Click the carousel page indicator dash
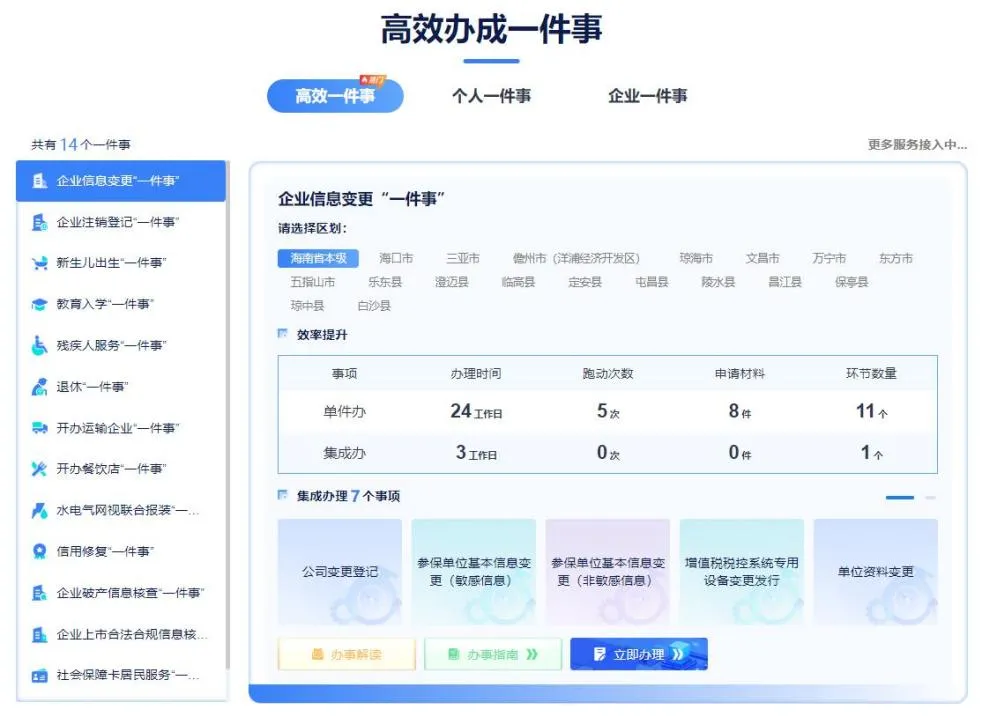This screenshot has width=982, height=717. 900,497
